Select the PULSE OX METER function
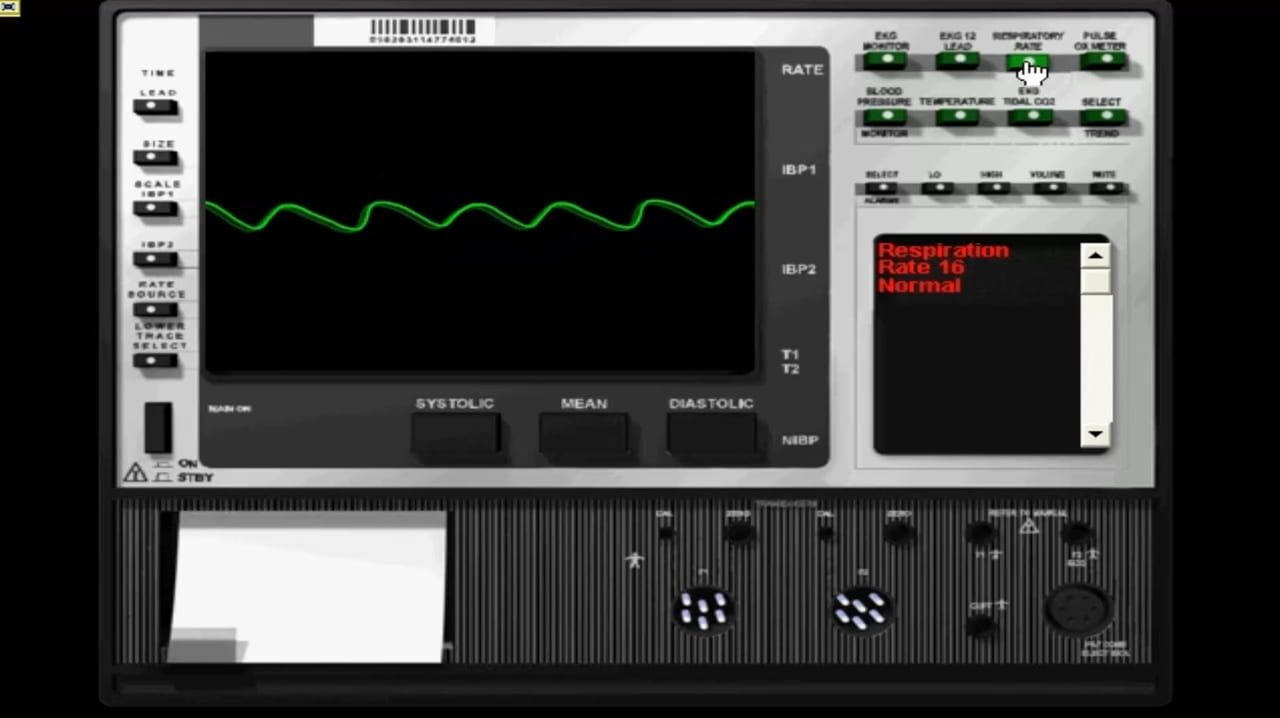1280x718 pixels. point(1103,60)
